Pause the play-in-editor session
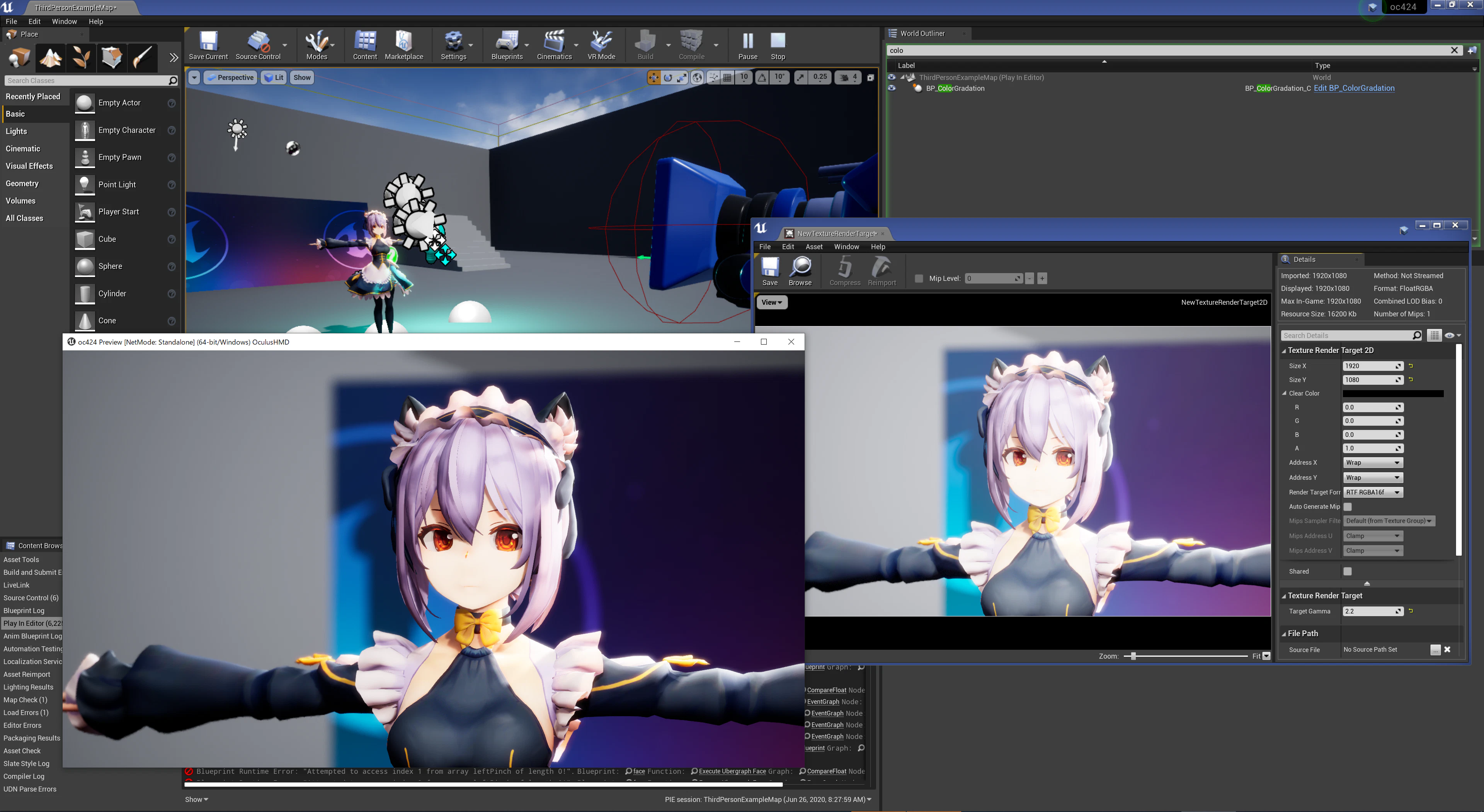The image size is (1484, 812). [x=747, y=46]
